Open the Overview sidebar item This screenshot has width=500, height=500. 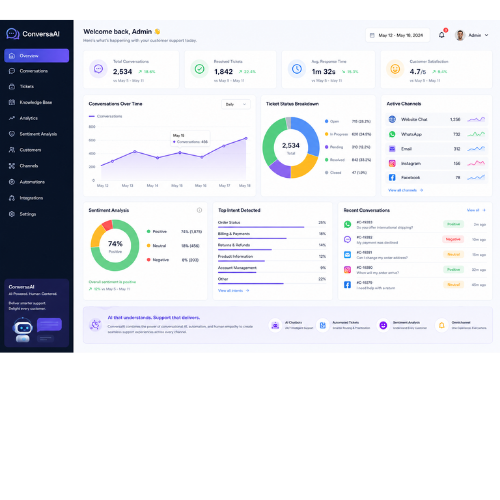pos(37,56)
